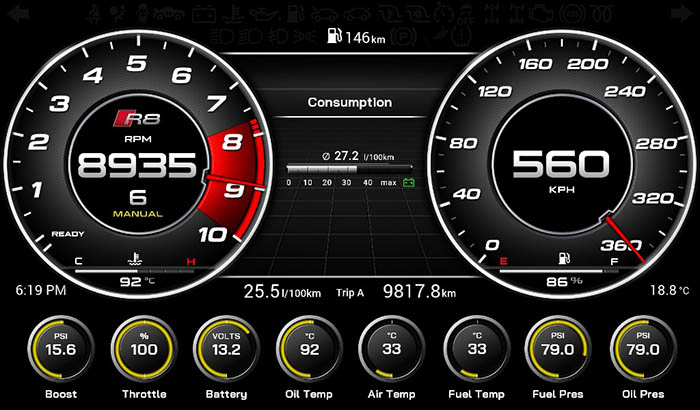Tap the Oil Pres label text
The width and height of the screenshot is (700, 410).
click(x=643, y=394)
